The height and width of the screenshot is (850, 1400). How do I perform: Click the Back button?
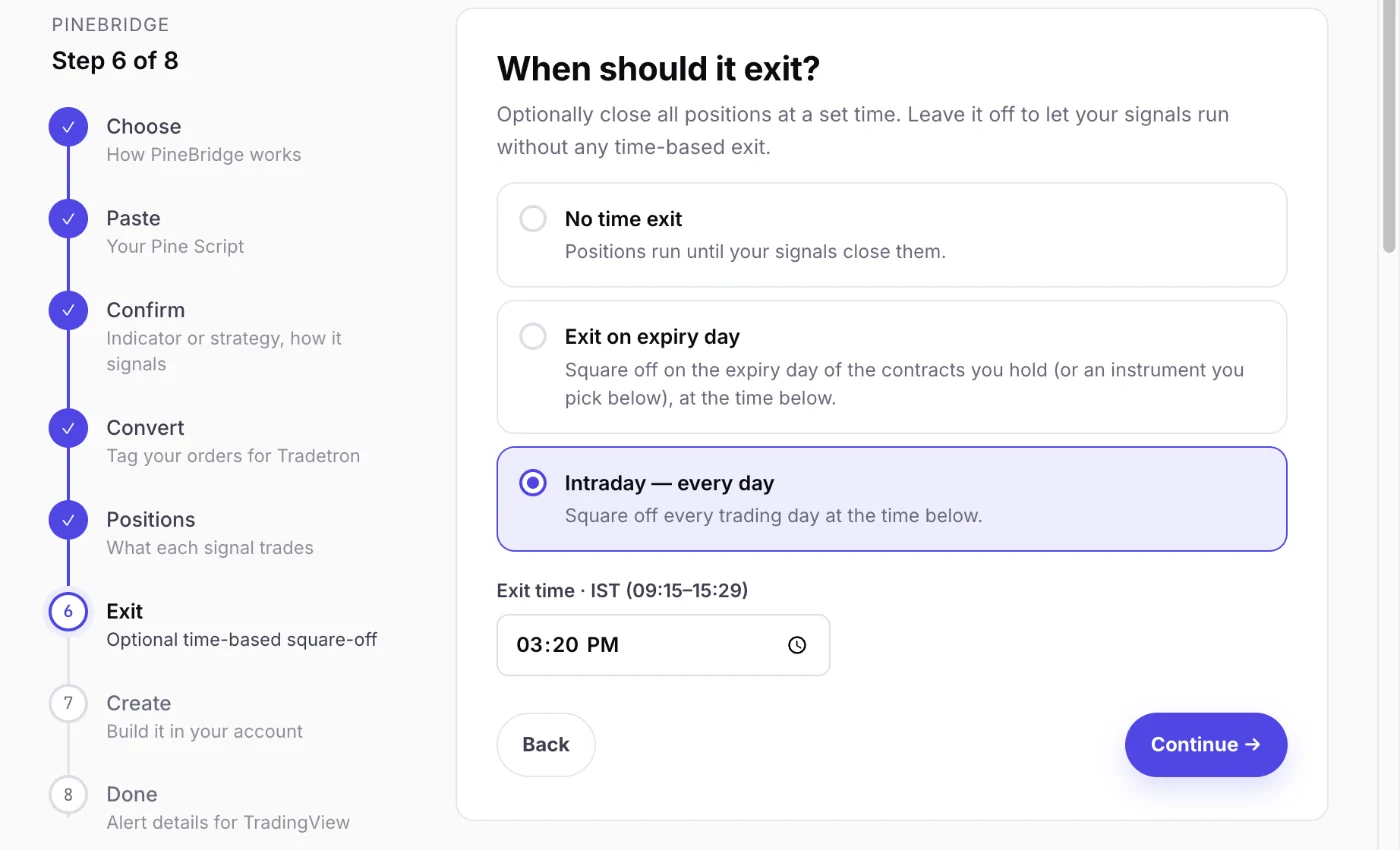(546, 745)
